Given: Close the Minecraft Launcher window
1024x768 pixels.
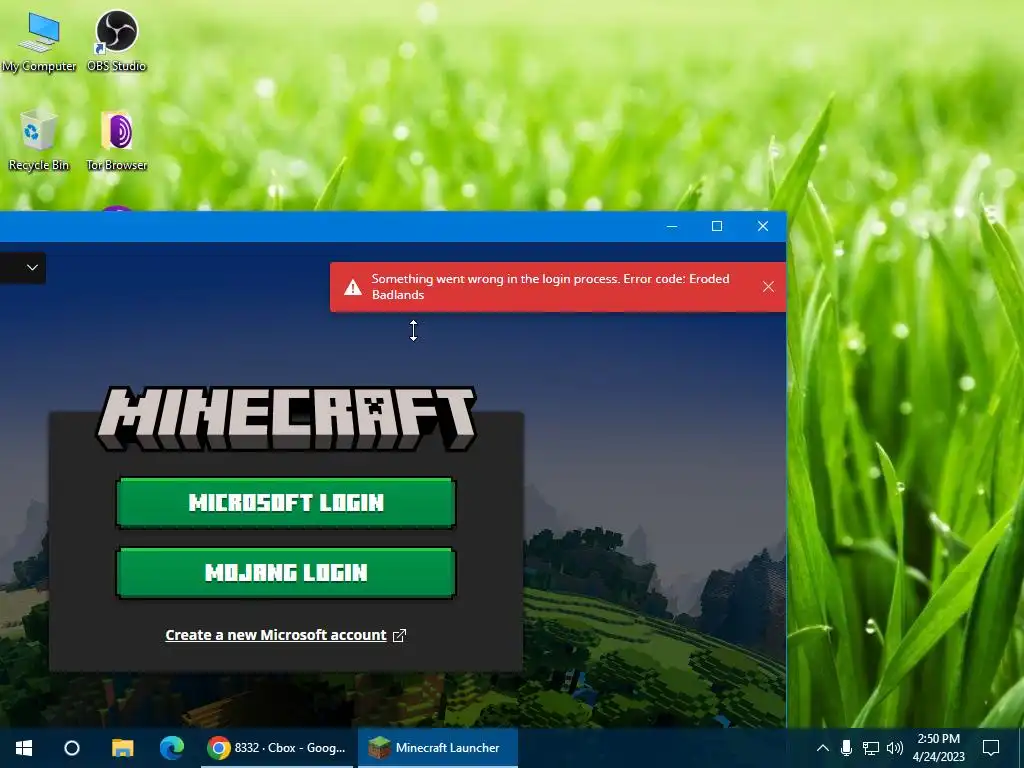Looking at the screenshot, I should tap(763, 226).
